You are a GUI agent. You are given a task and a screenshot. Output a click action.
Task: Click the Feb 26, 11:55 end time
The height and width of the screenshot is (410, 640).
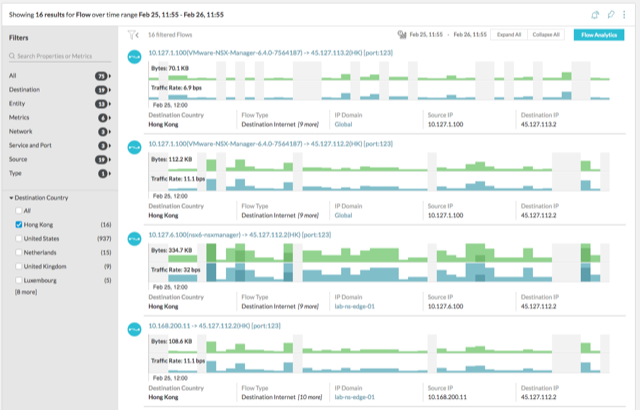click(x=470, y=35)
